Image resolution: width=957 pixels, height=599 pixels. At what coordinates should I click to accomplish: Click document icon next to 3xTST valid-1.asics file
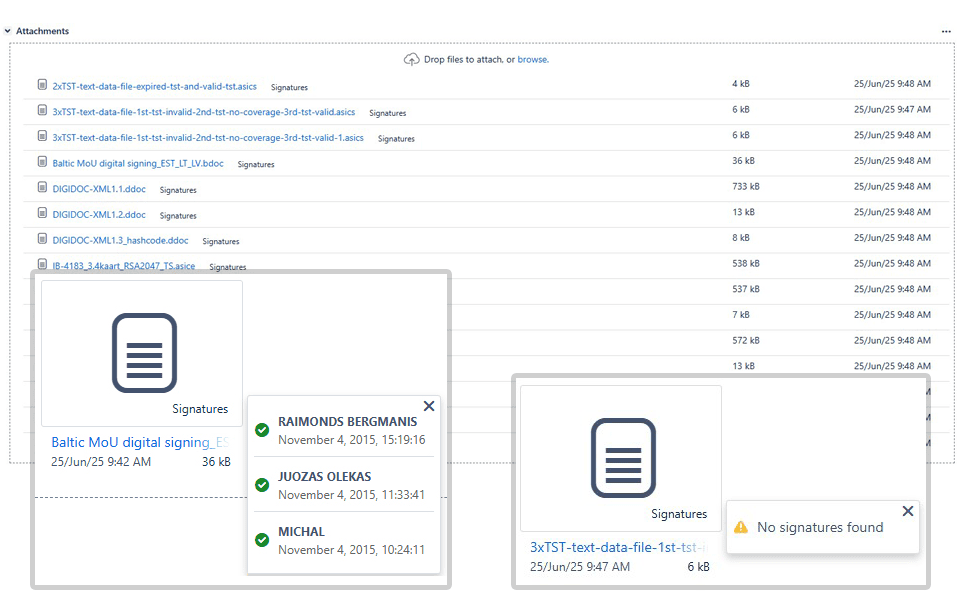click(x=42, y=136)
